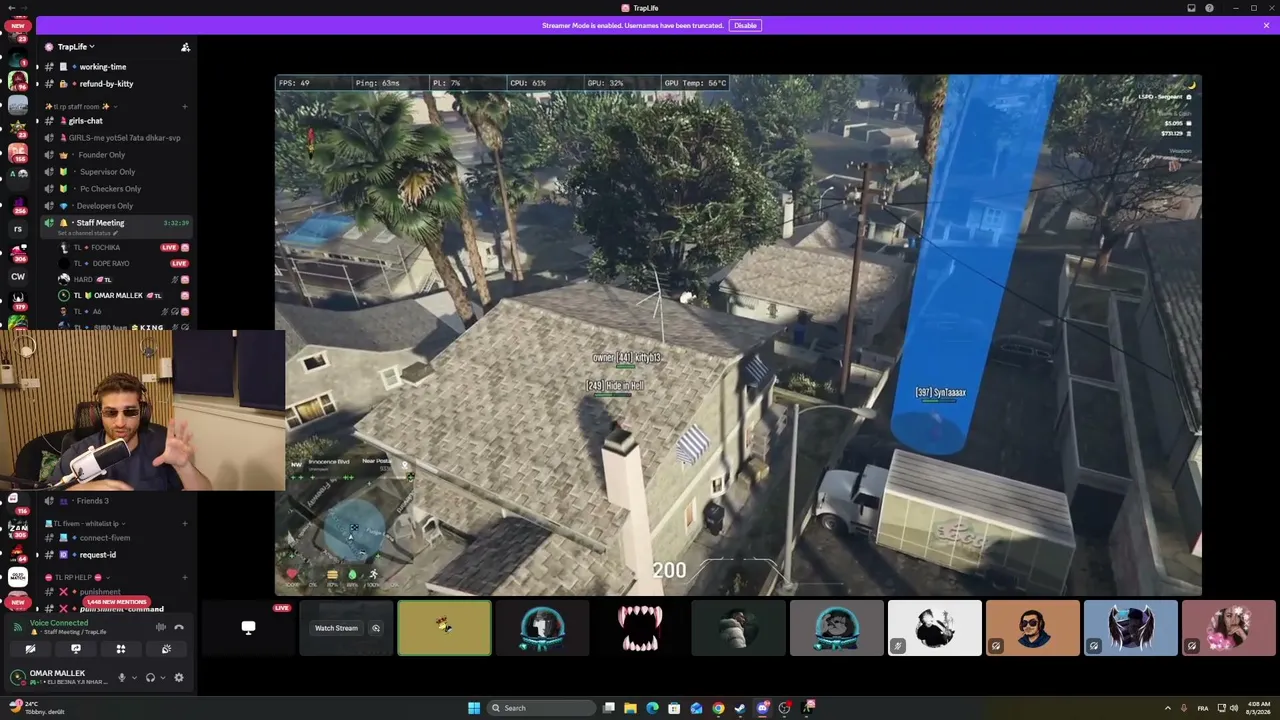1280x720 pixels.
Task: Collapse the tl rp staff room category
Action: [80, 106]
